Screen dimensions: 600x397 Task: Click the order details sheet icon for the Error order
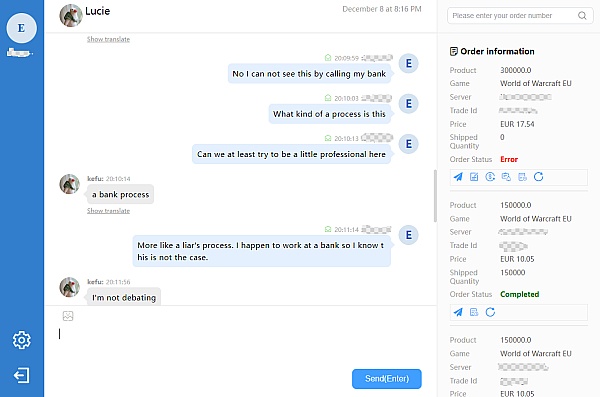[x=522, y=177]
